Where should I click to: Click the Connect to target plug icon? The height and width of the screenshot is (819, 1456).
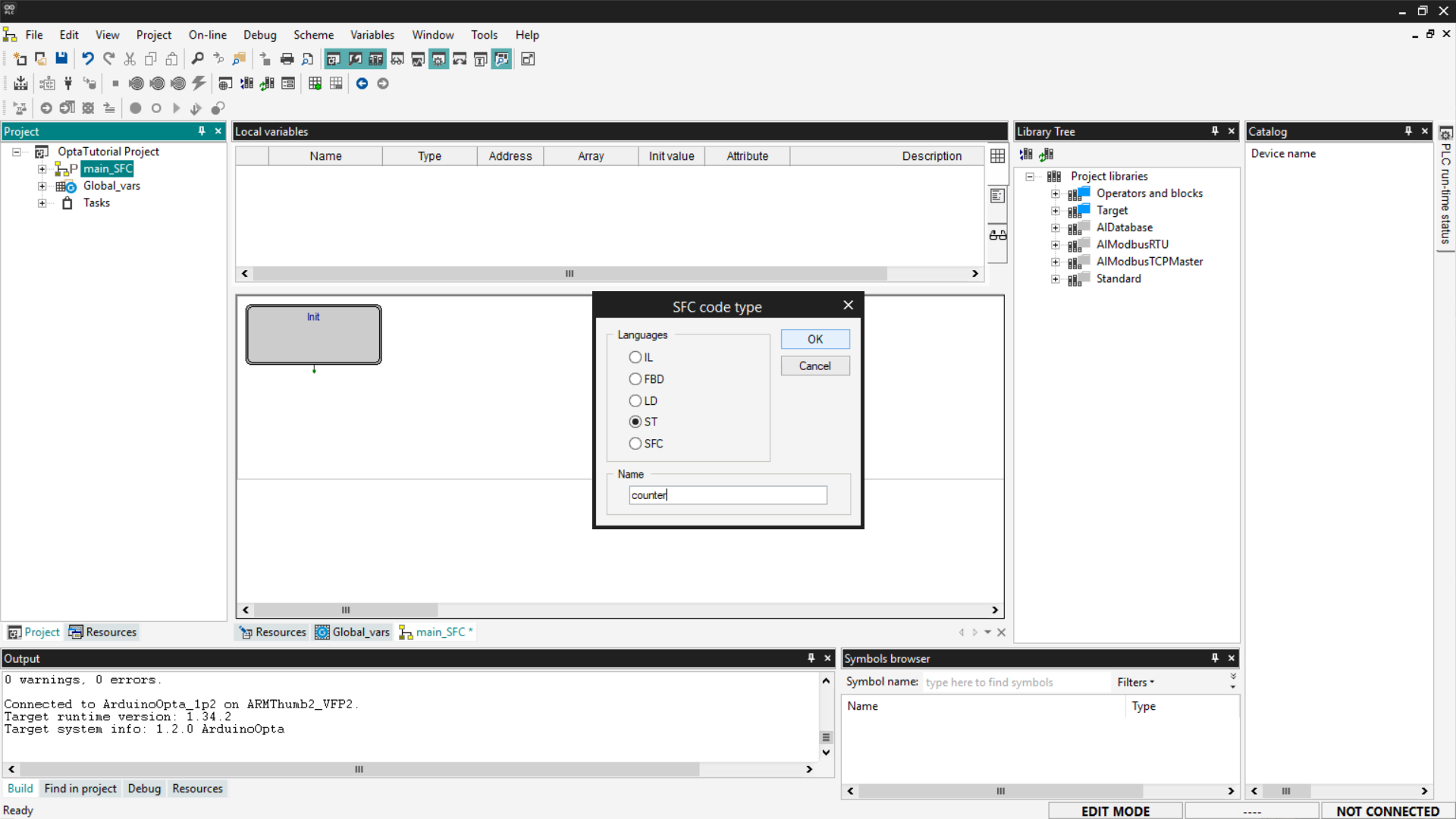tap(68, 83)
